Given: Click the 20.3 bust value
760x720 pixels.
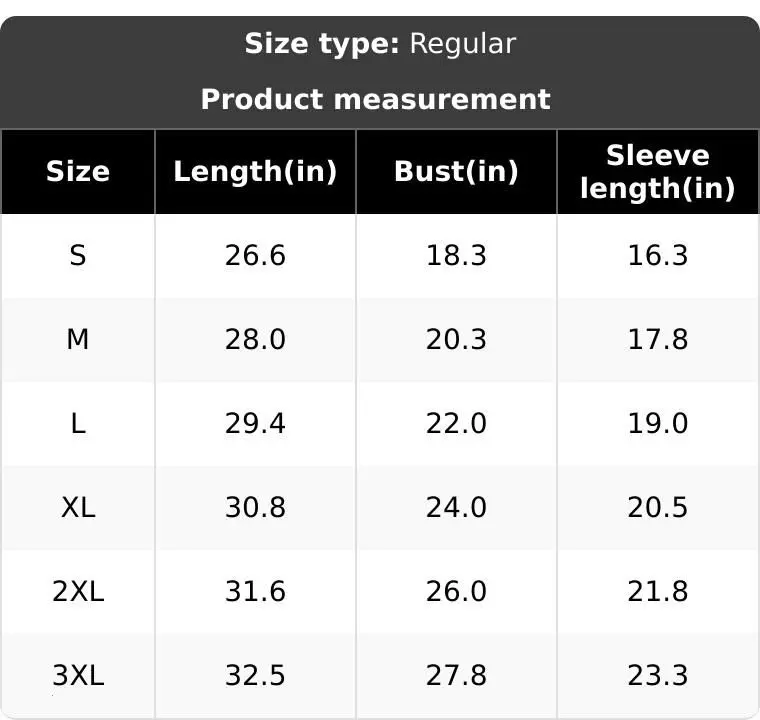Looking at the screenshot, I should (x=456, y=340).
